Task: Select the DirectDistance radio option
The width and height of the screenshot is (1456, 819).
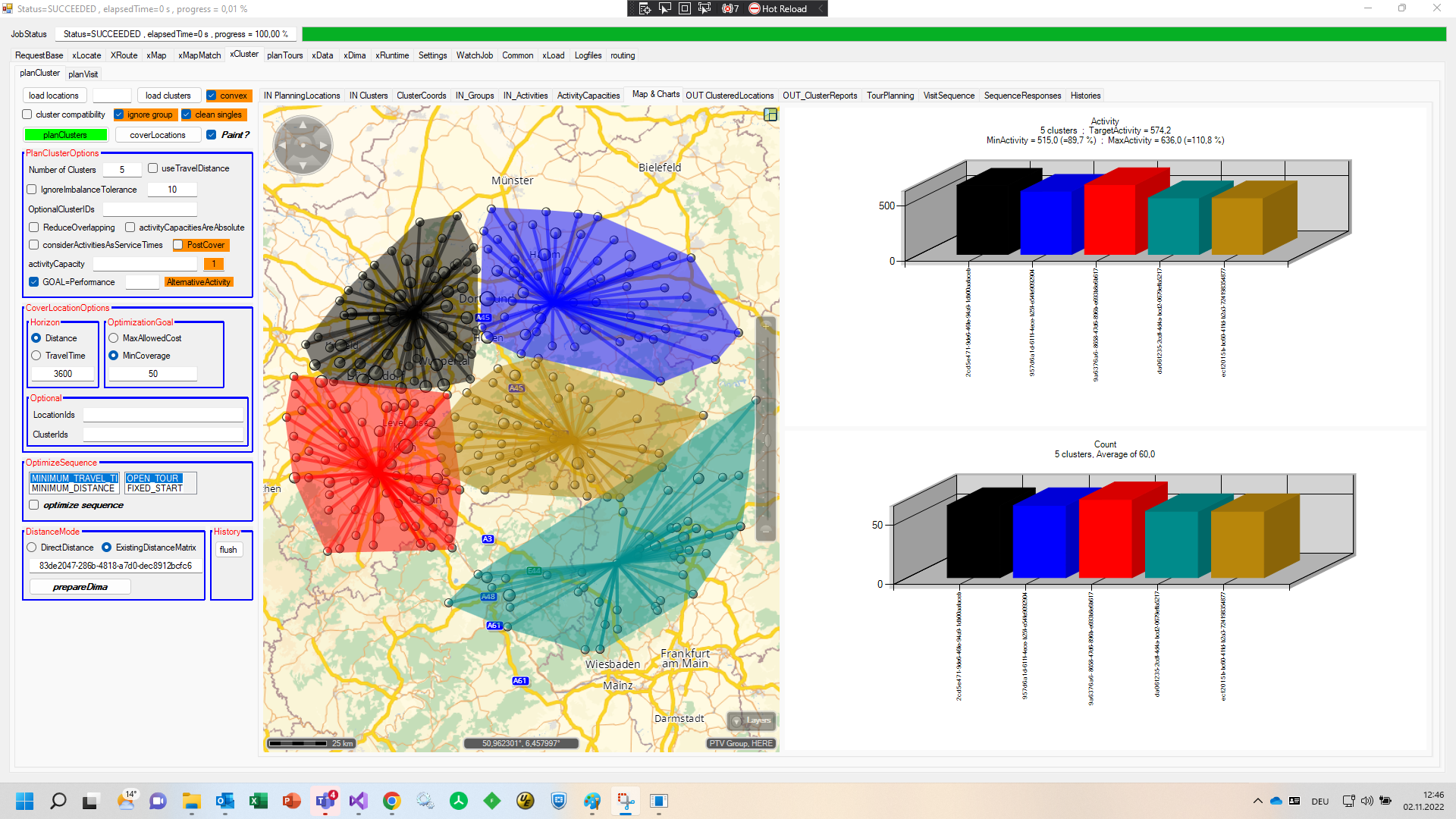Action: 32,548
